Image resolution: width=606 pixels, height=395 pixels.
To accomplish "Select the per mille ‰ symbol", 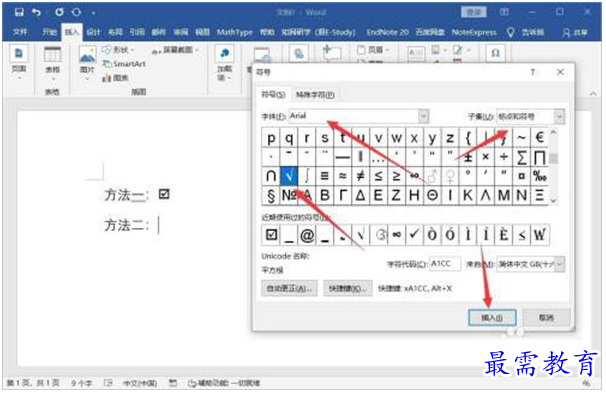I will point(540,176).
